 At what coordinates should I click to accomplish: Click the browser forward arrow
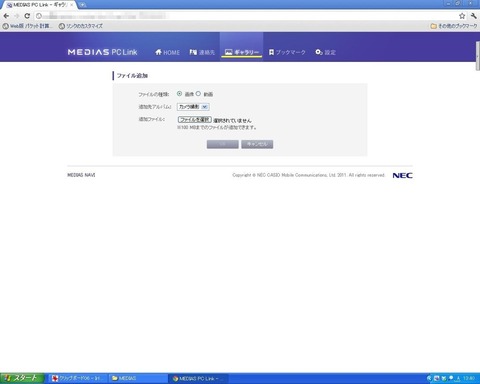[x=16, y=16]
